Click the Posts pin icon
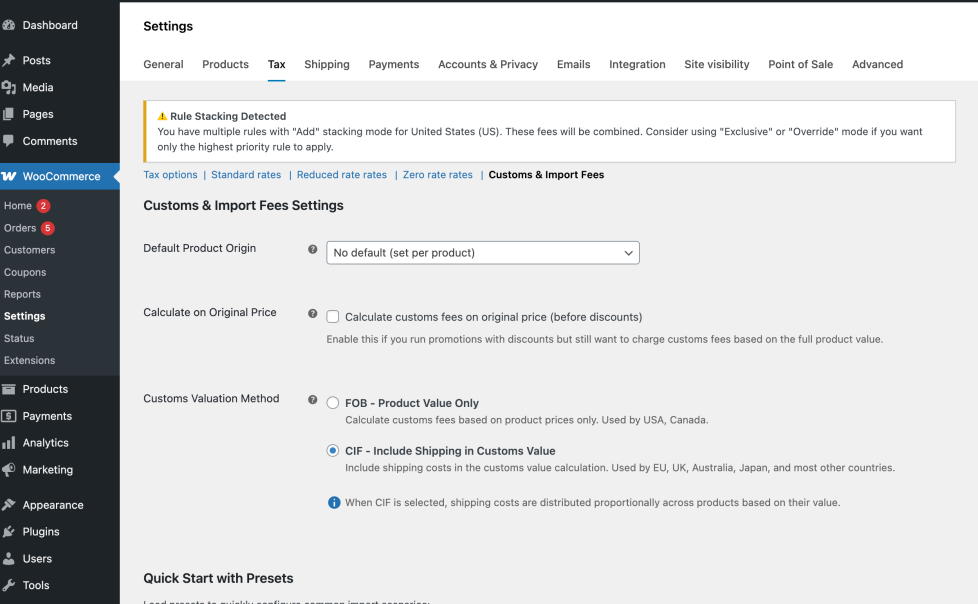 tap(9, 61)
